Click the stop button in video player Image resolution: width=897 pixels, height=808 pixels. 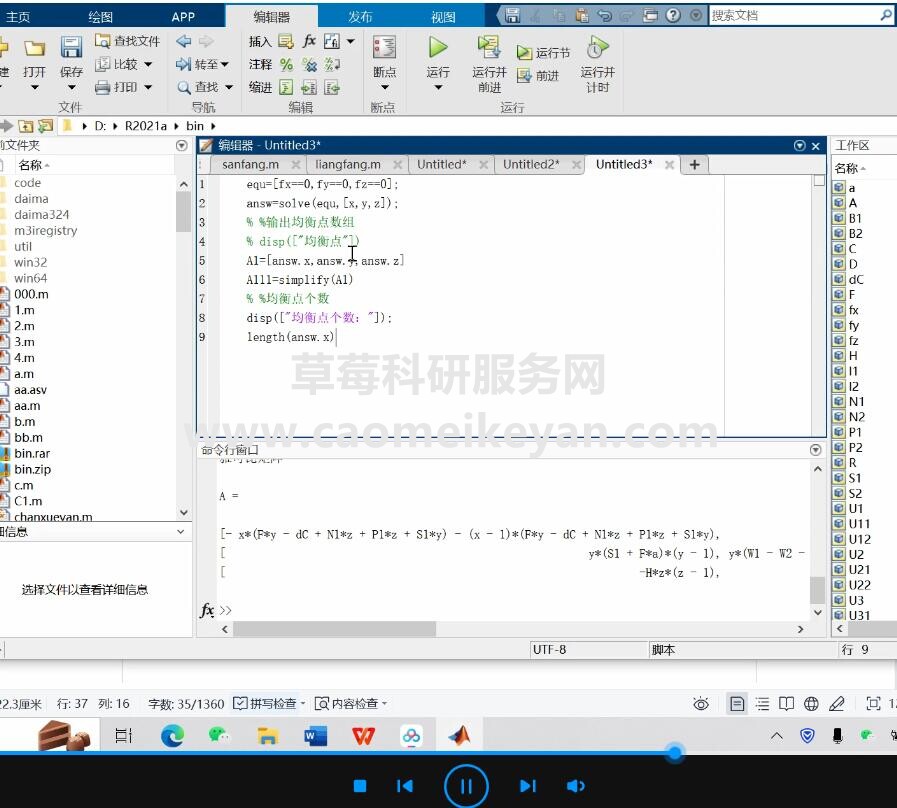click(360, 786)
